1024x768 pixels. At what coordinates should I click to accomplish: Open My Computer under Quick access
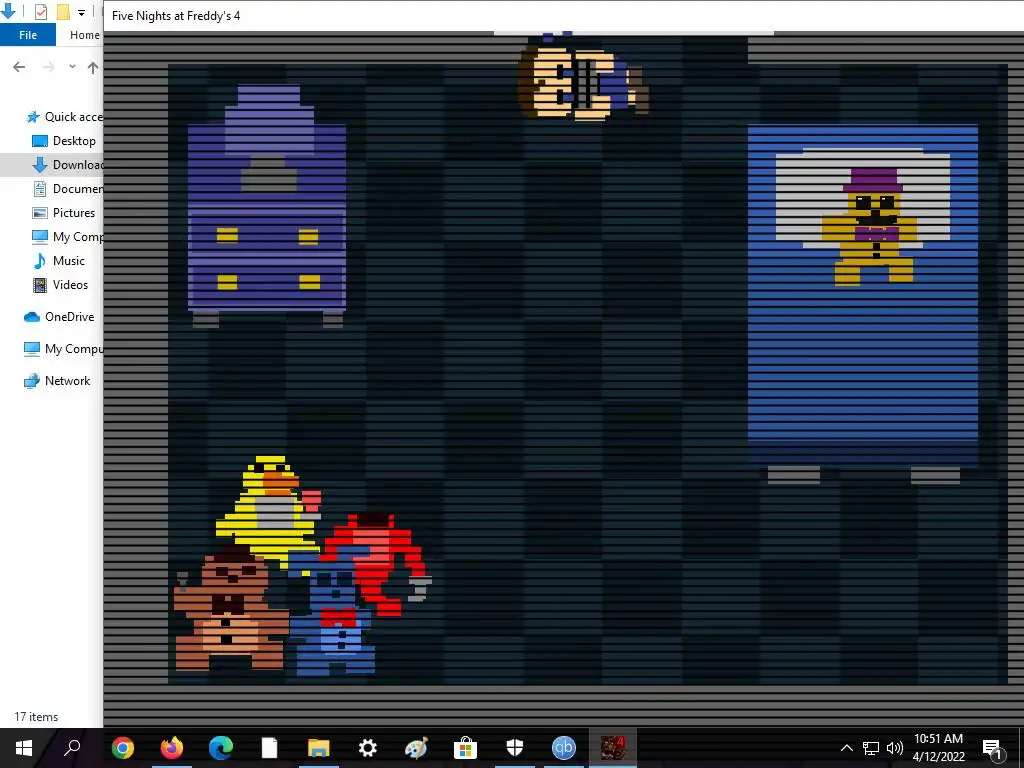click(67, 236)
